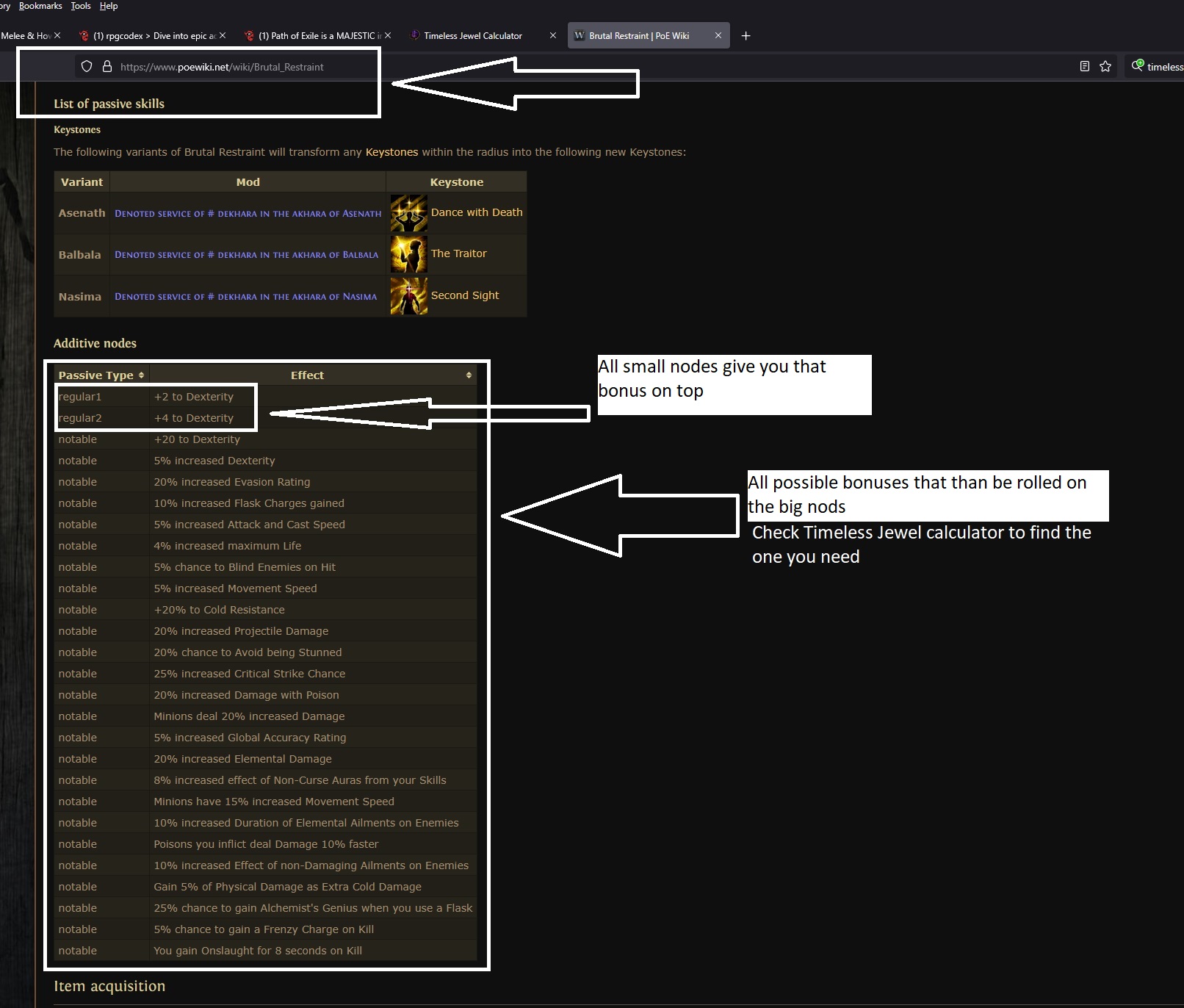Open the Dance with Death keystone link

[x=477, y=212]
